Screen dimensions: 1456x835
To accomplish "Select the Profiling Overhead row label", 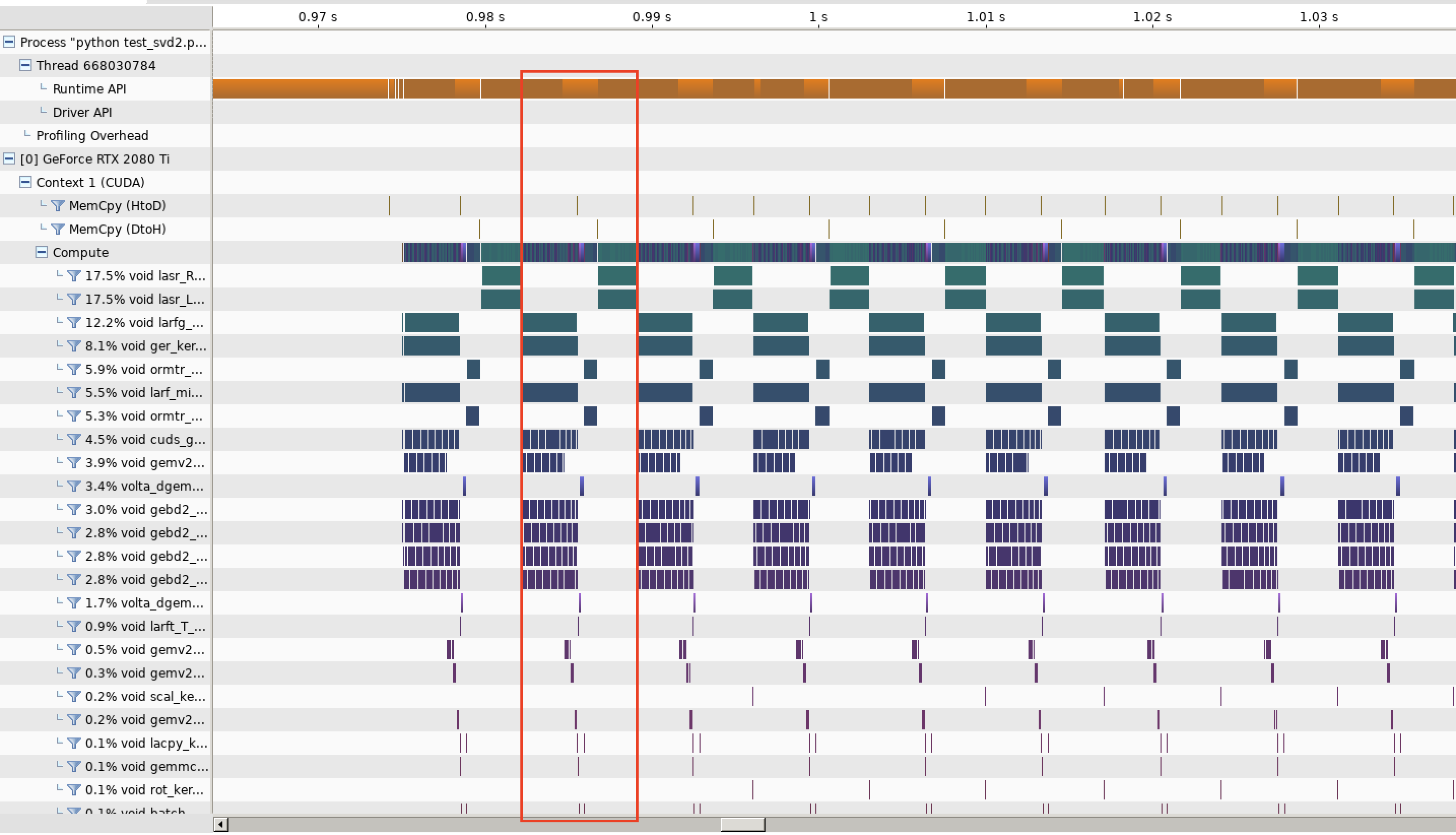I will 92,135.
